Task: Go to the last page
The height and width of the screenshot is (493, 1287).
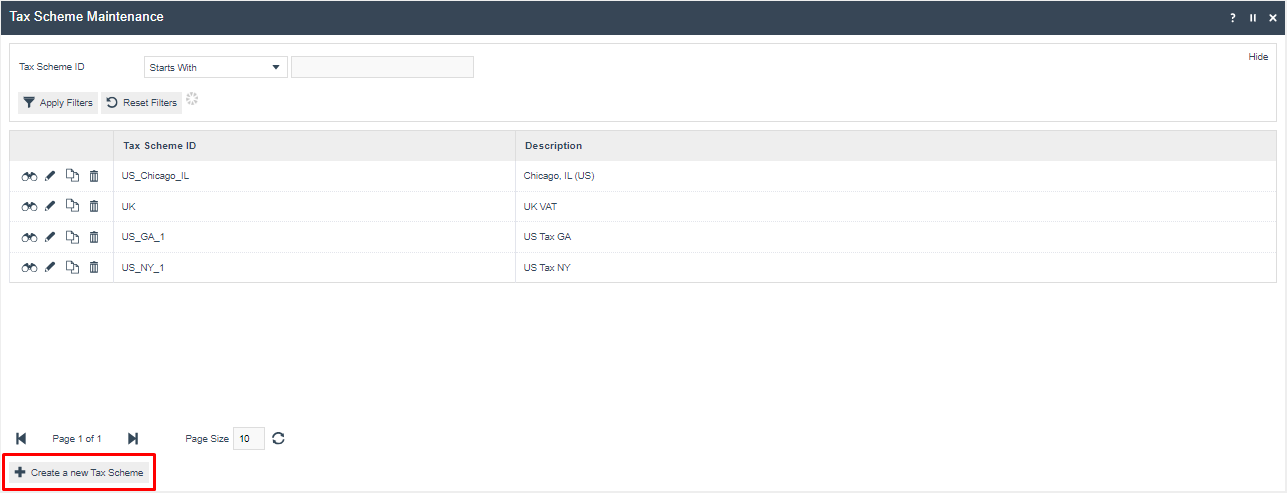Action: click(x=133, y=439)
